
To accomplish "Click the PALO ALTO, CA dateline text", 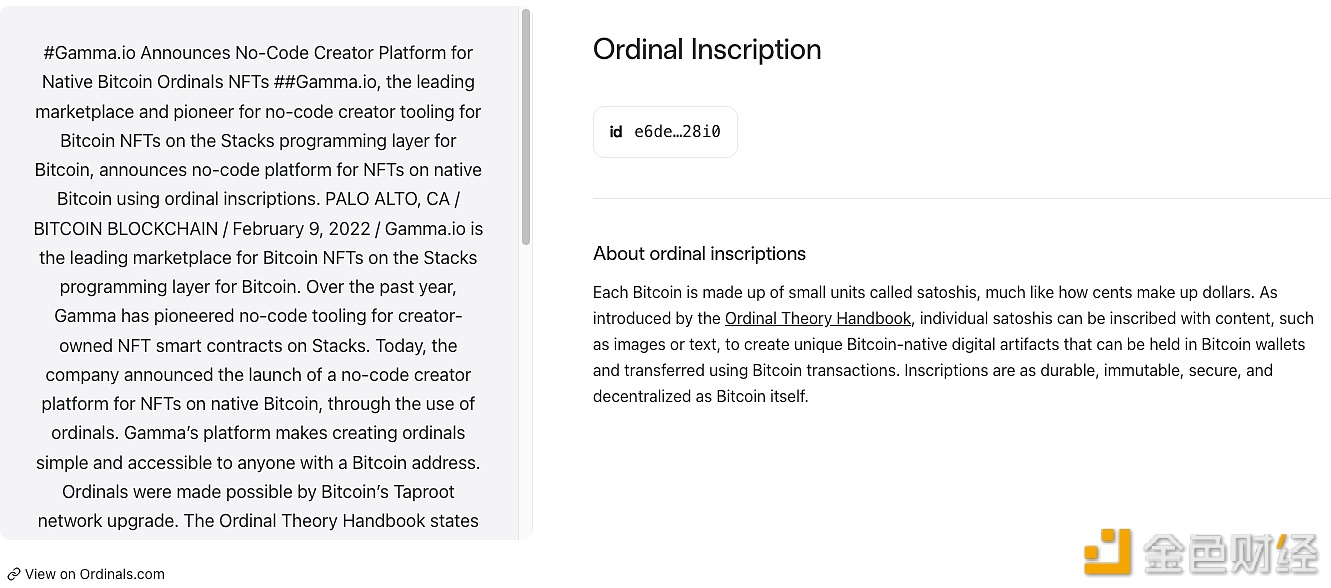I will coord(388,199).
